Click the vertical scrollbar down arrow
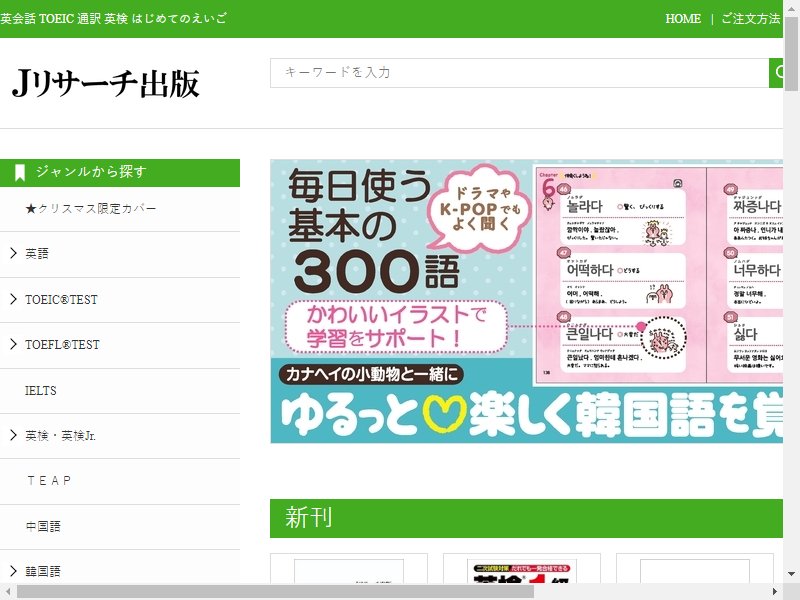The height and width of the screenshot is (600, 800). 791,574
